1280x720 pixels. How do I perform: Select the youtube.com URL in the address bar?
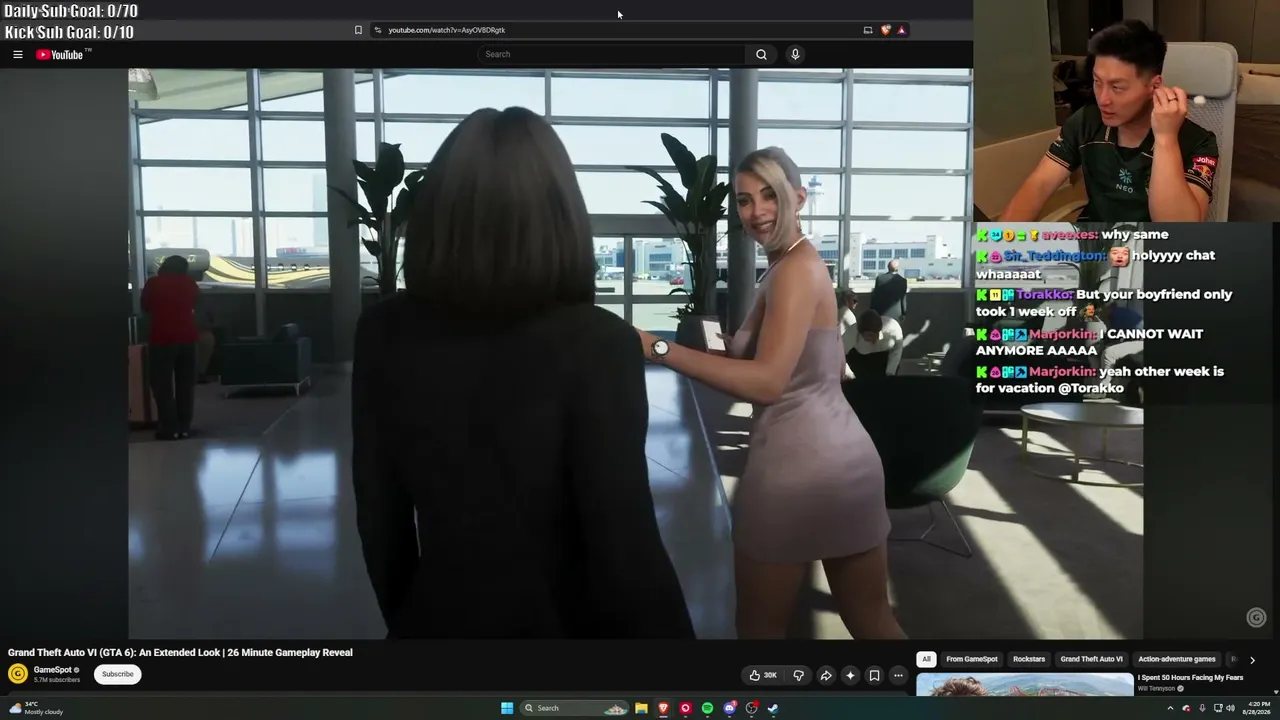click(446, 30)
